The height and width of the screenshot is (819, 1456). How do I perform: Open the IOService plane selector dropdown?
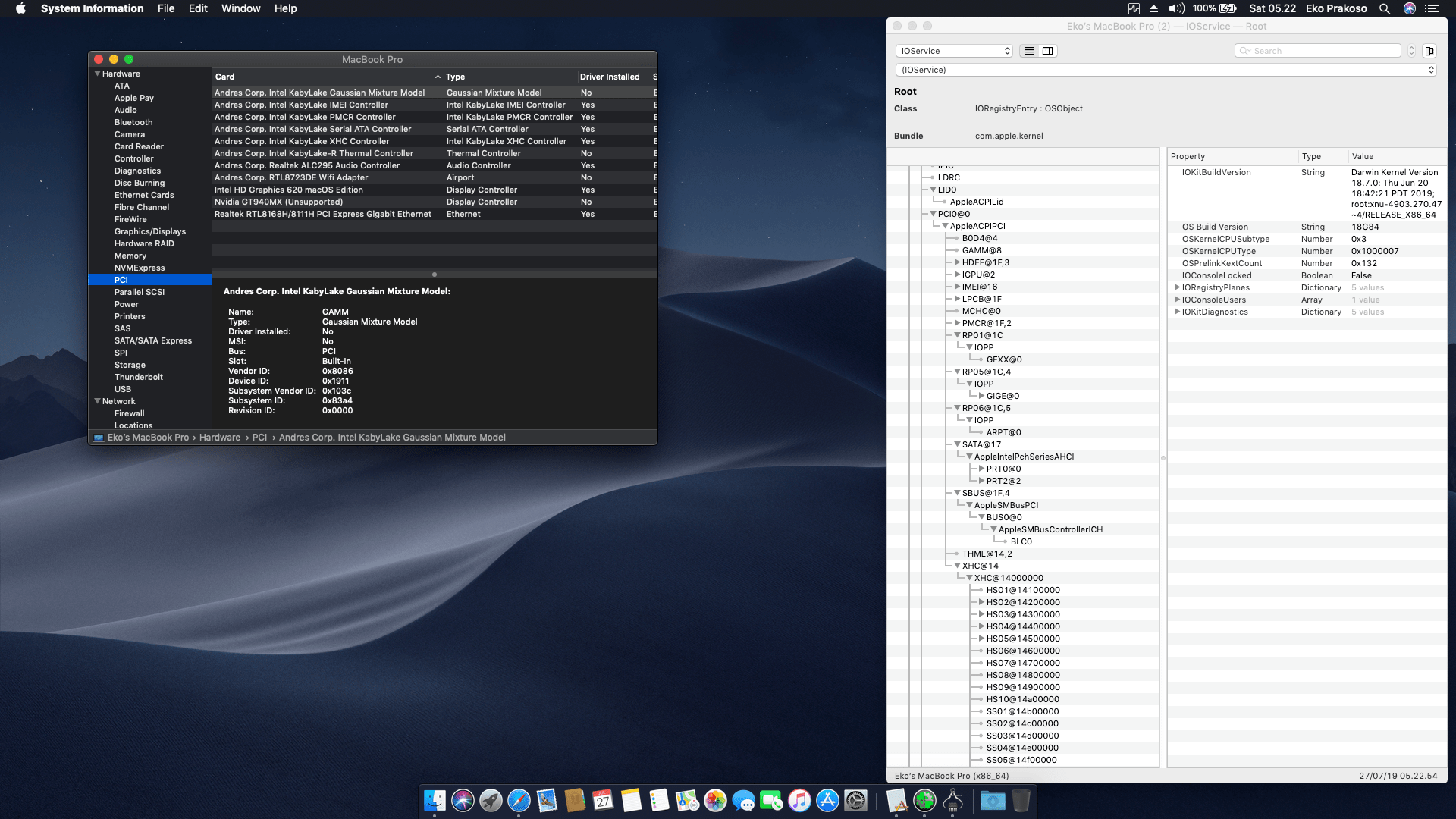tap(954, 51)
